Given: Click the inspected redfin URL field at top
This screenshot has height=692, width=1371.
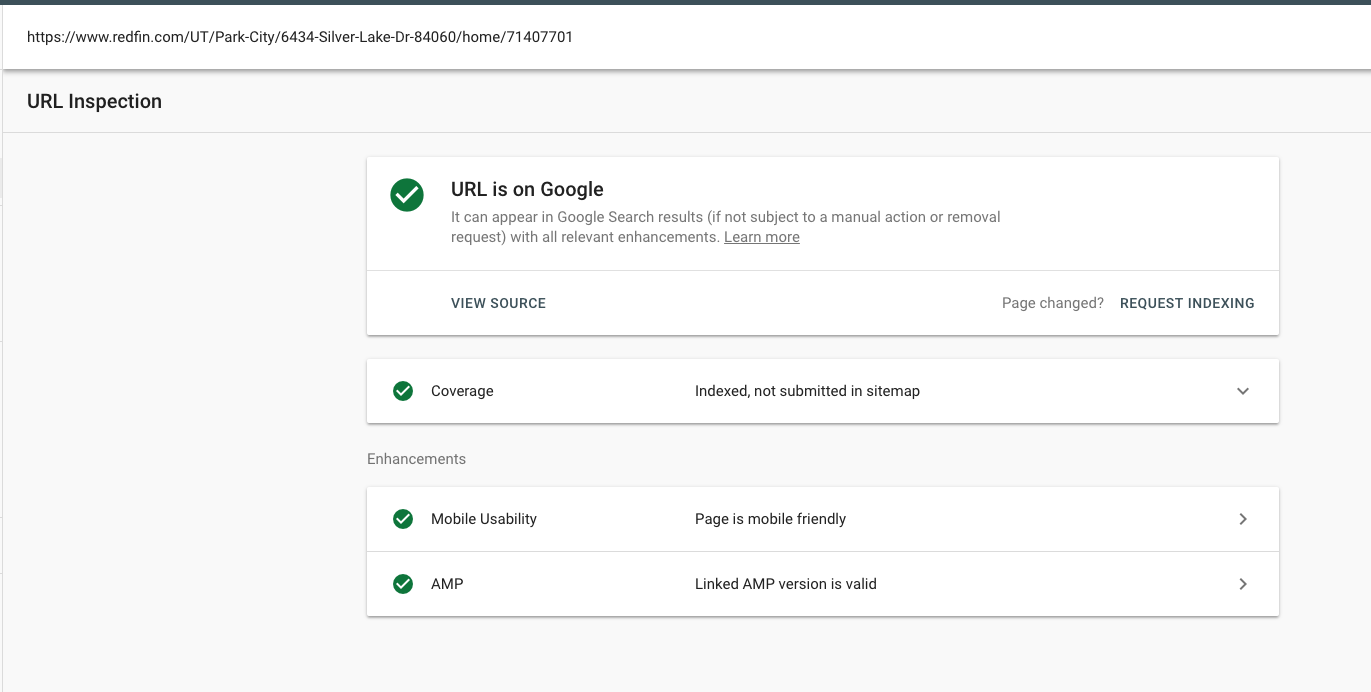Looking at the screenshot, I should [686, 37].
